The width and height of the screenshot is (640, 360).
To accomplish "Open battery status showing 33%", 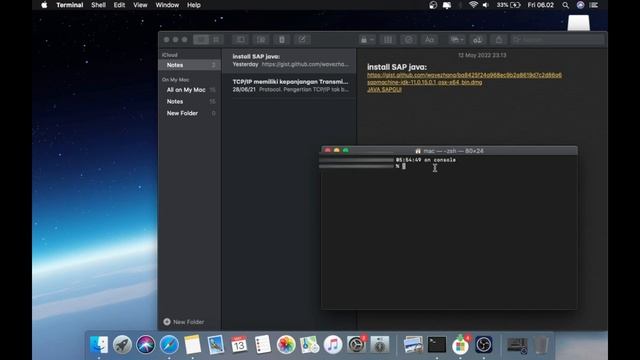I will pos(508,5).
